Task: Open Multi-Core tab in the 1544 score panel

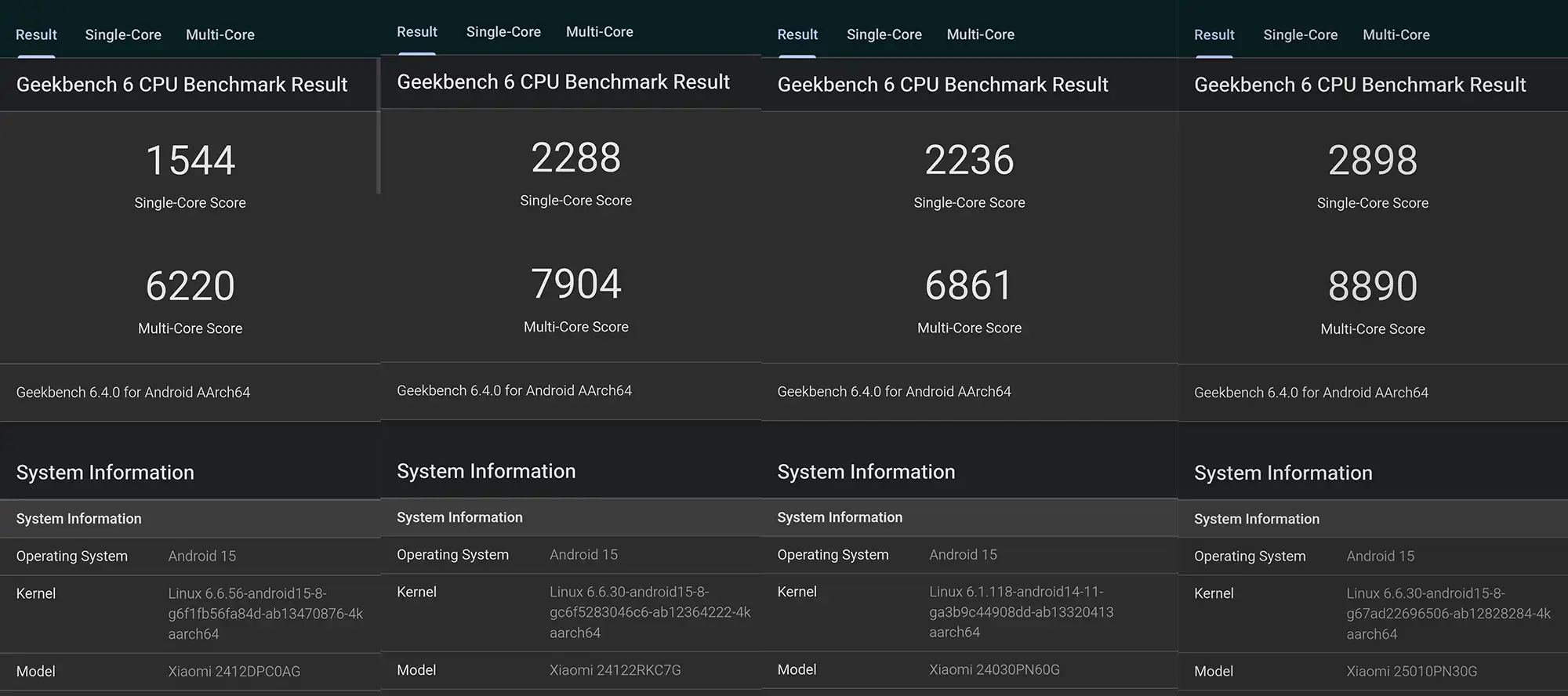Action: point(220,34)
